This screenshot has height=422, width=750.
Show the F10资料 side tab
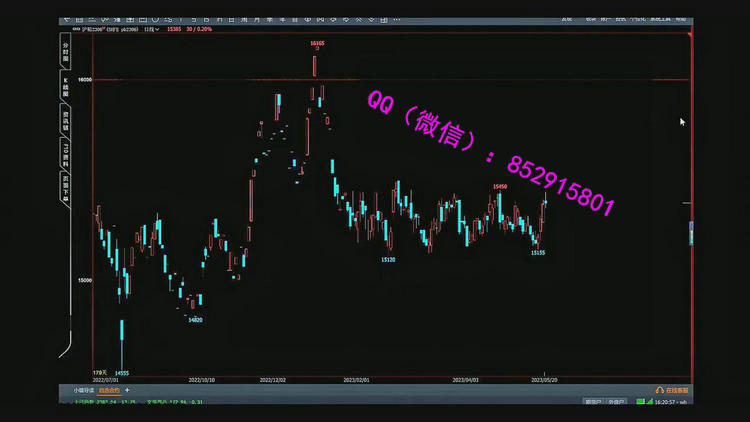click(x=66, y=153)
